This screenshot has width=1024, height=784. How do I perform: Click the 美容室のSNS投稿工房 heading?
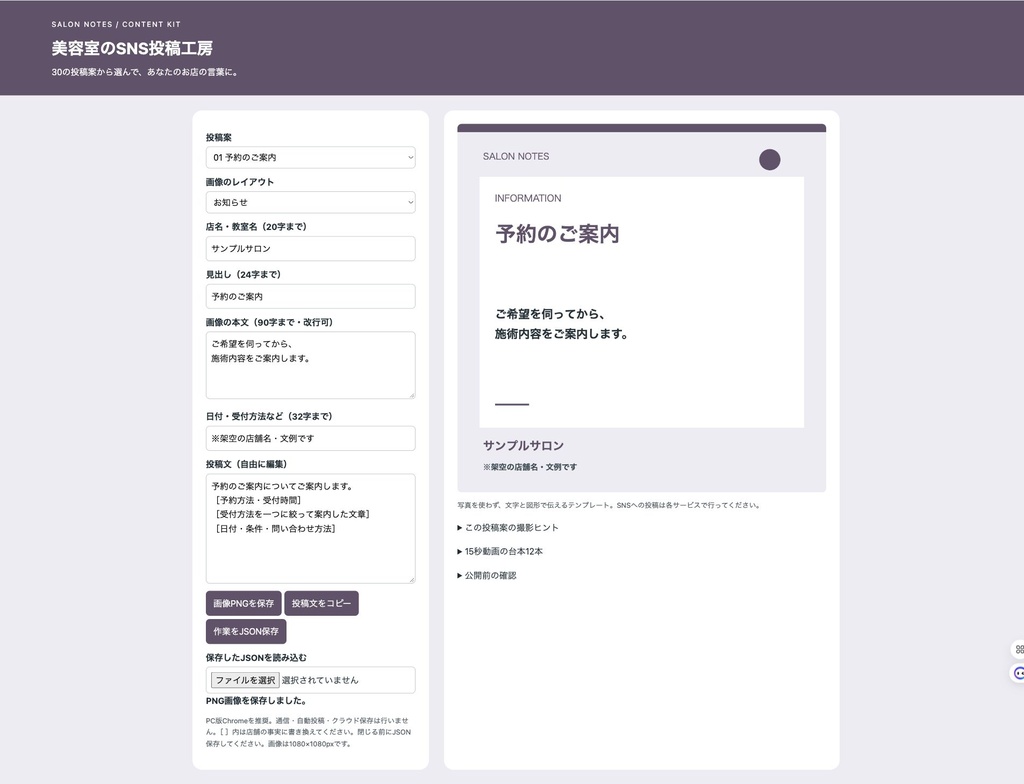pyautogui.click(x=132, y=48)
